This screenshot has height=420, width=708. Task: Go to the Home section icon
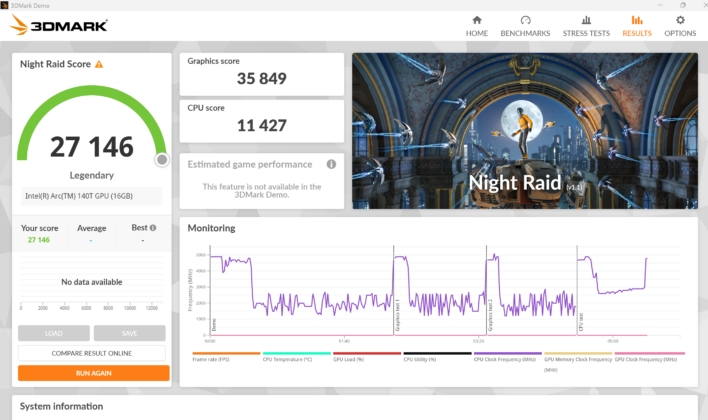(x=477, y=20)
